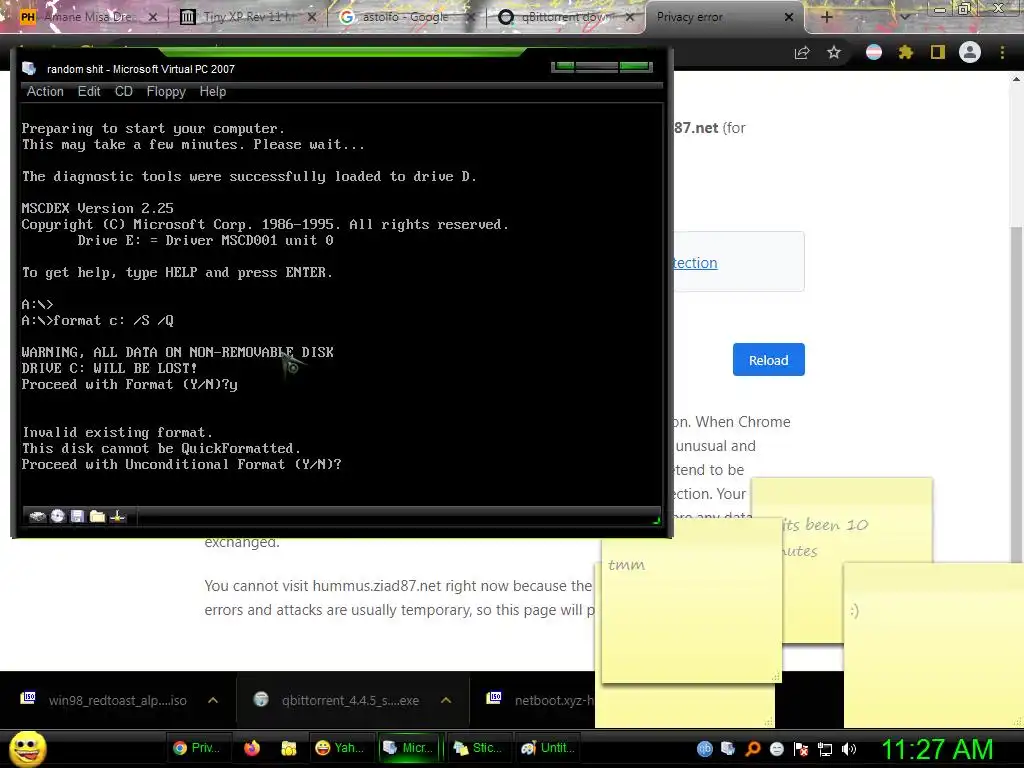This screenshot has height=768, width=1024.
Task: Bookmark this page with the star icon
Action: click(834, 52)
